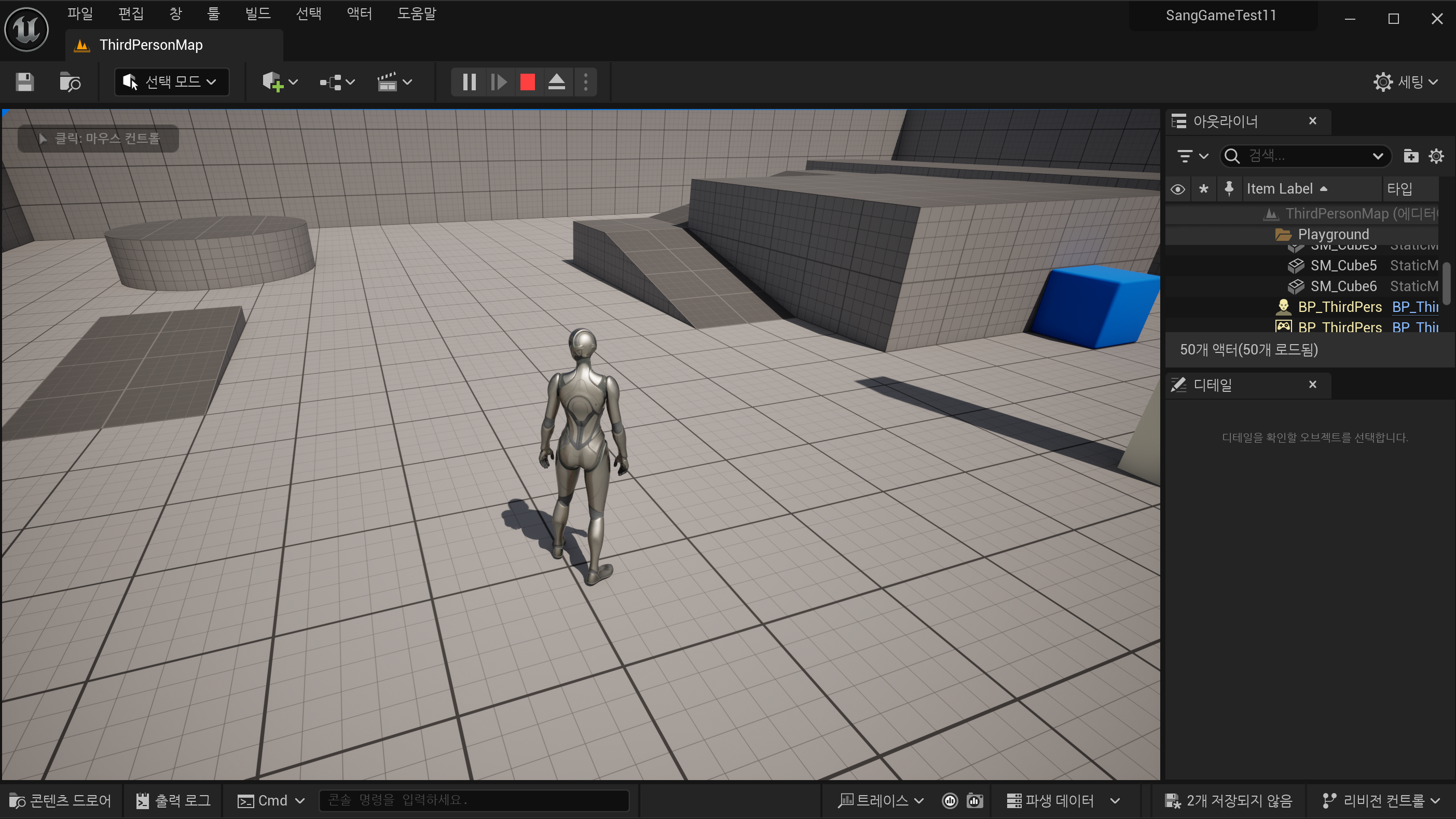1456x819 pixels.
Task: Open the 파일 menu
Action: point(80,13)
